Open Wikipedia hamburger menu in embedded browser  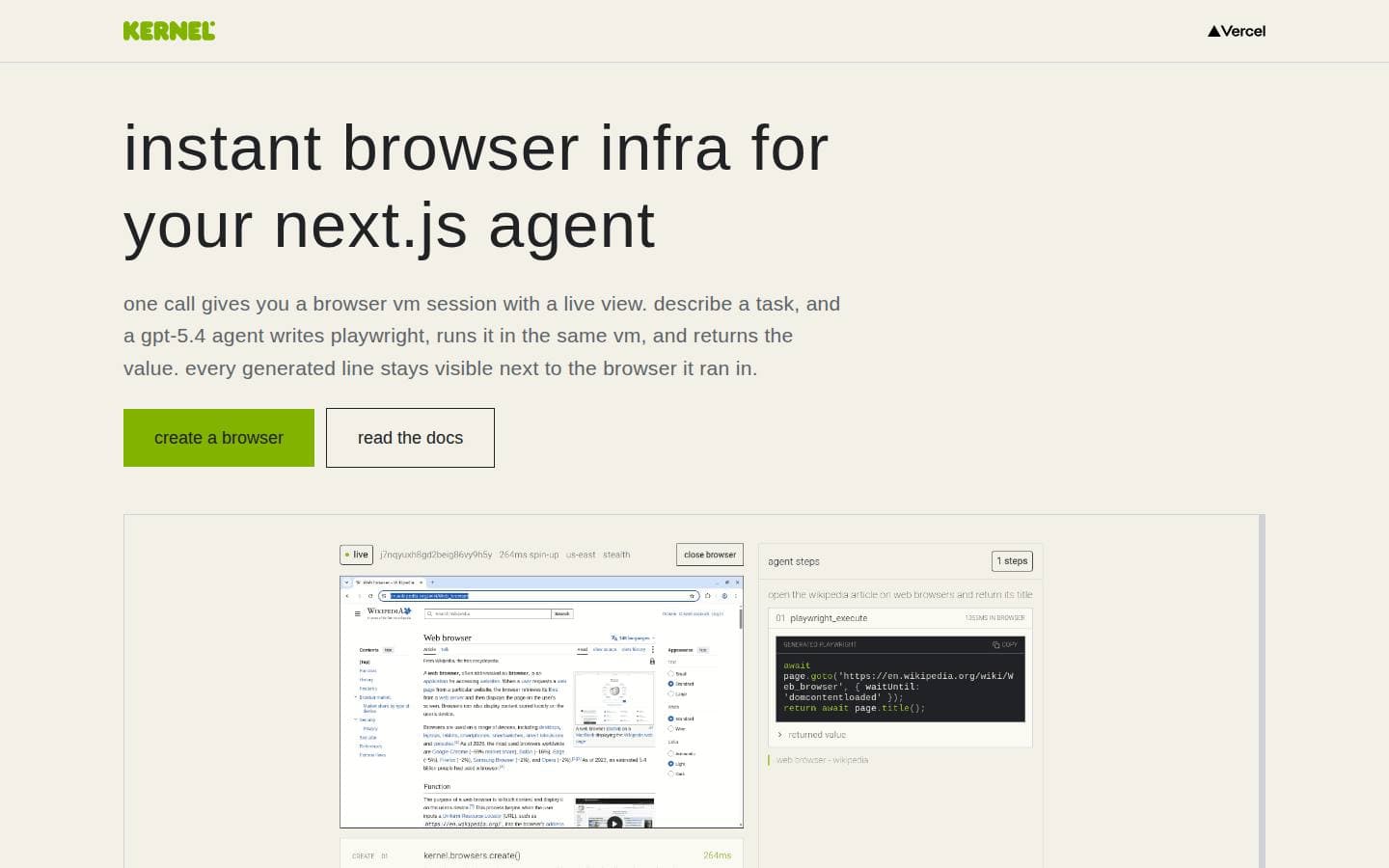(357, 613)
